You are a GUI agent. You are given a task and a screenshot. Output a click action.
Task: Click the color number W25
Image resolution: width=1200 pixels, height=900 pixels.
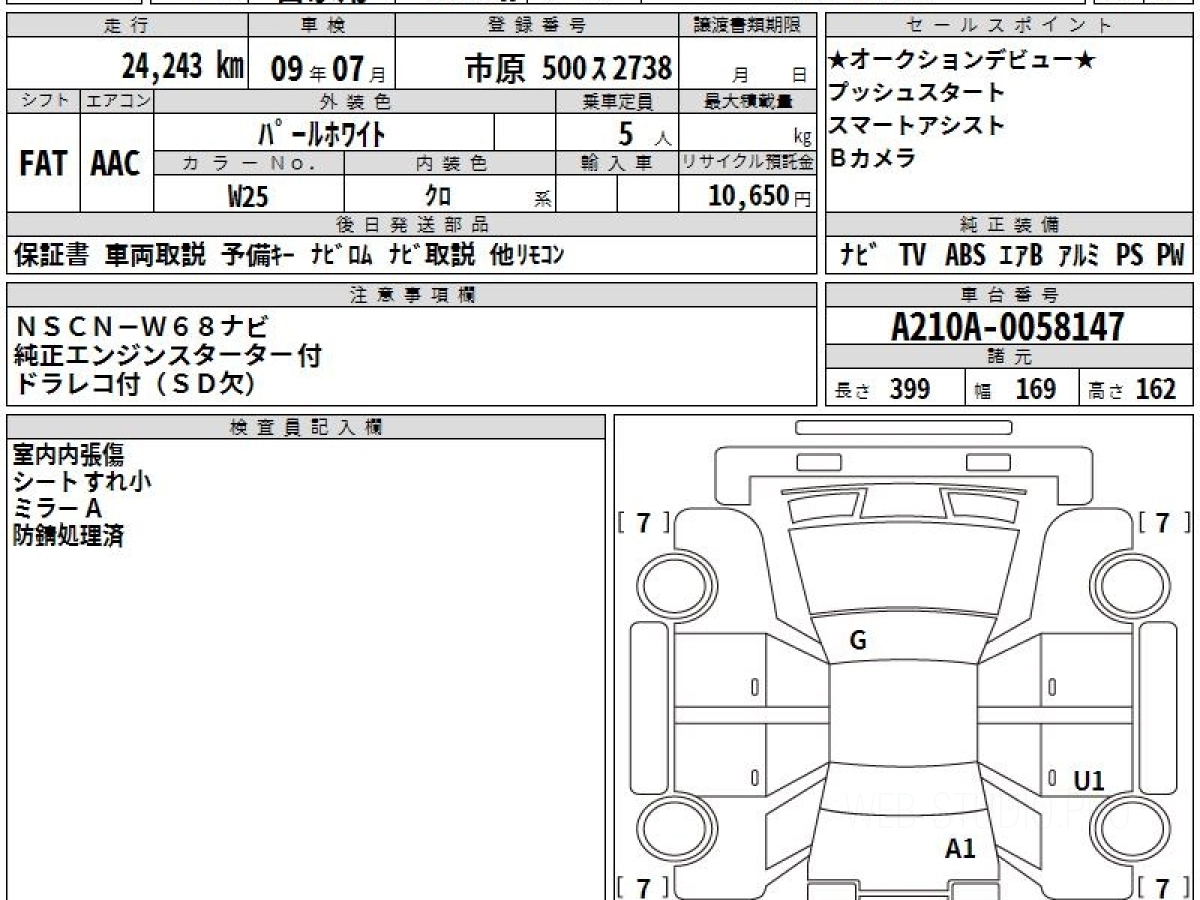[248, 196]
